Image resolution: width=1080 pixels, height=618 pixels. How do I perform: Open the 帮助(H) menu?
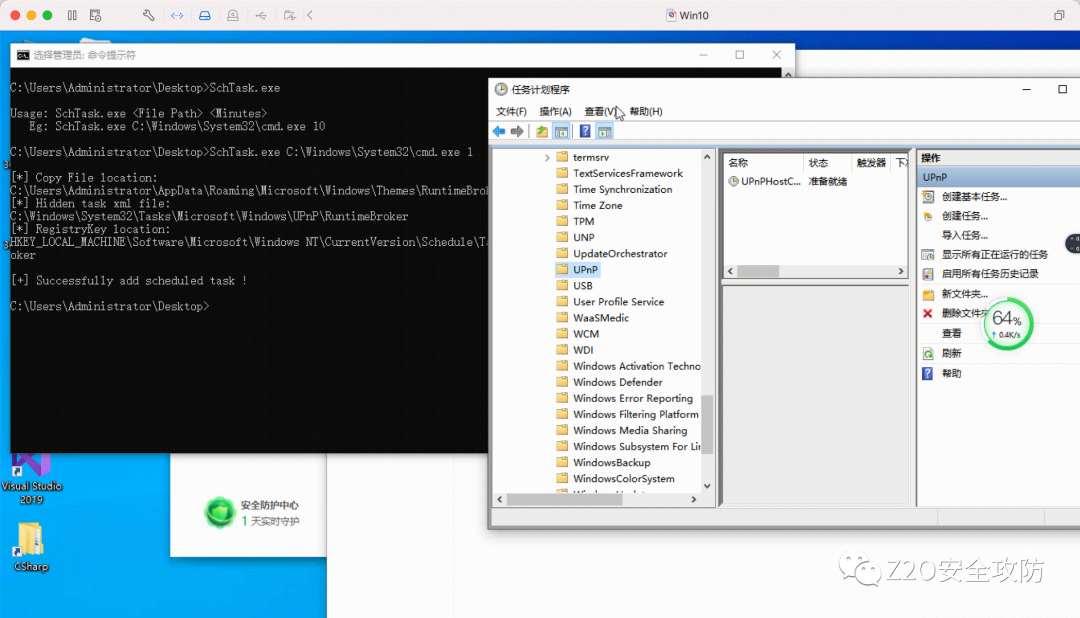click(x=646, y=112)
